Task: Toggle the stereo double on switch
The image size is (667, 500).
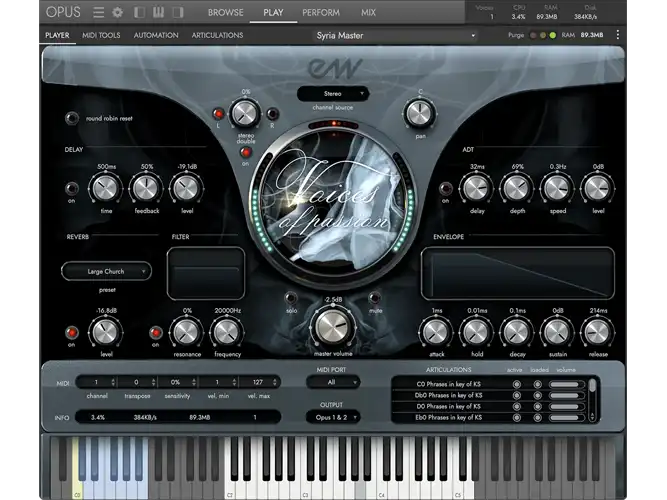Action: [245, 152]
